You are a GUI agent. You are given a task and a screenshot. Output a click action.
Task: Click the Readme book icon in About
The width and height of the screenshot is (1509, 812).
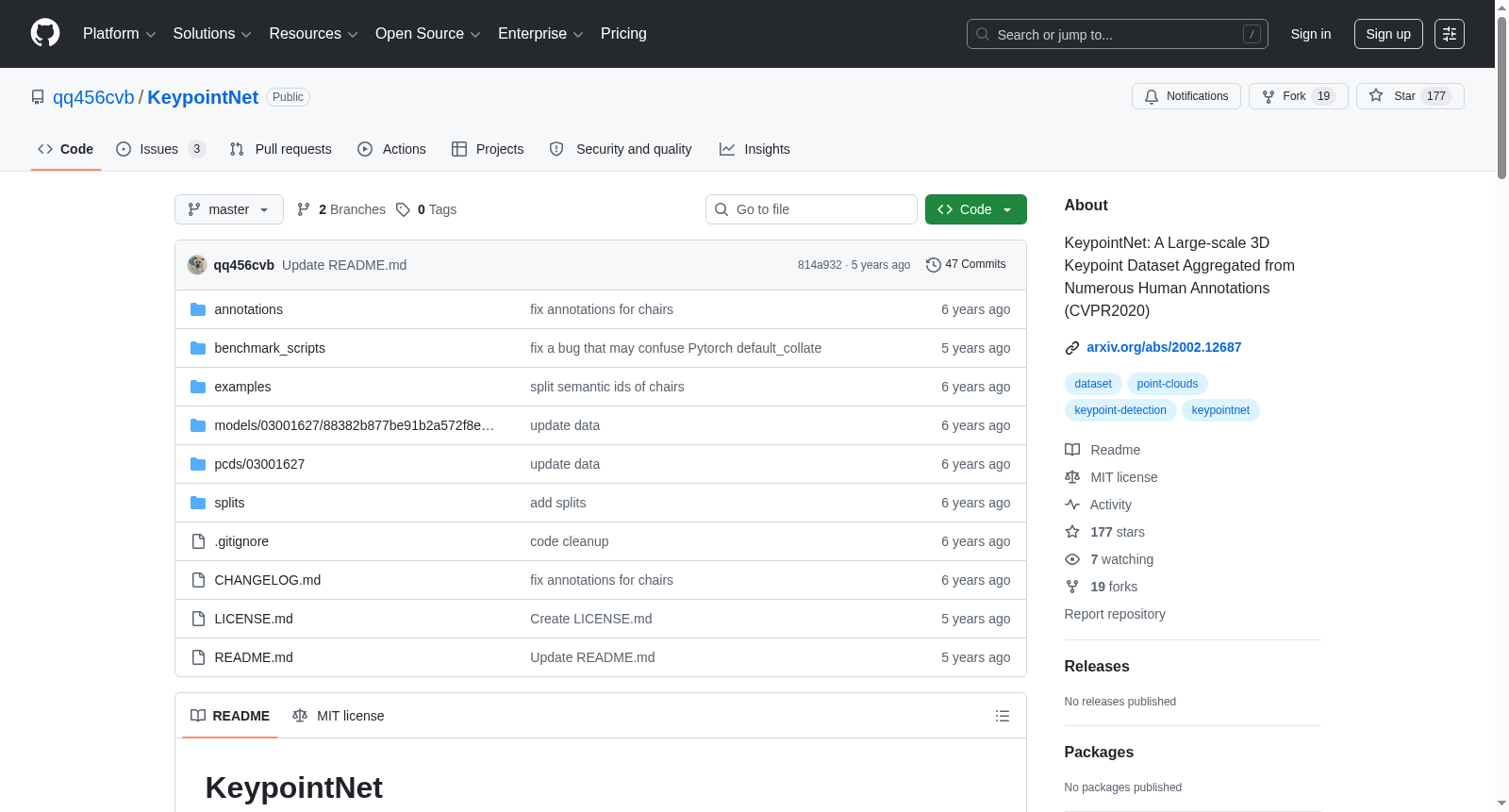click(1072, 450)
